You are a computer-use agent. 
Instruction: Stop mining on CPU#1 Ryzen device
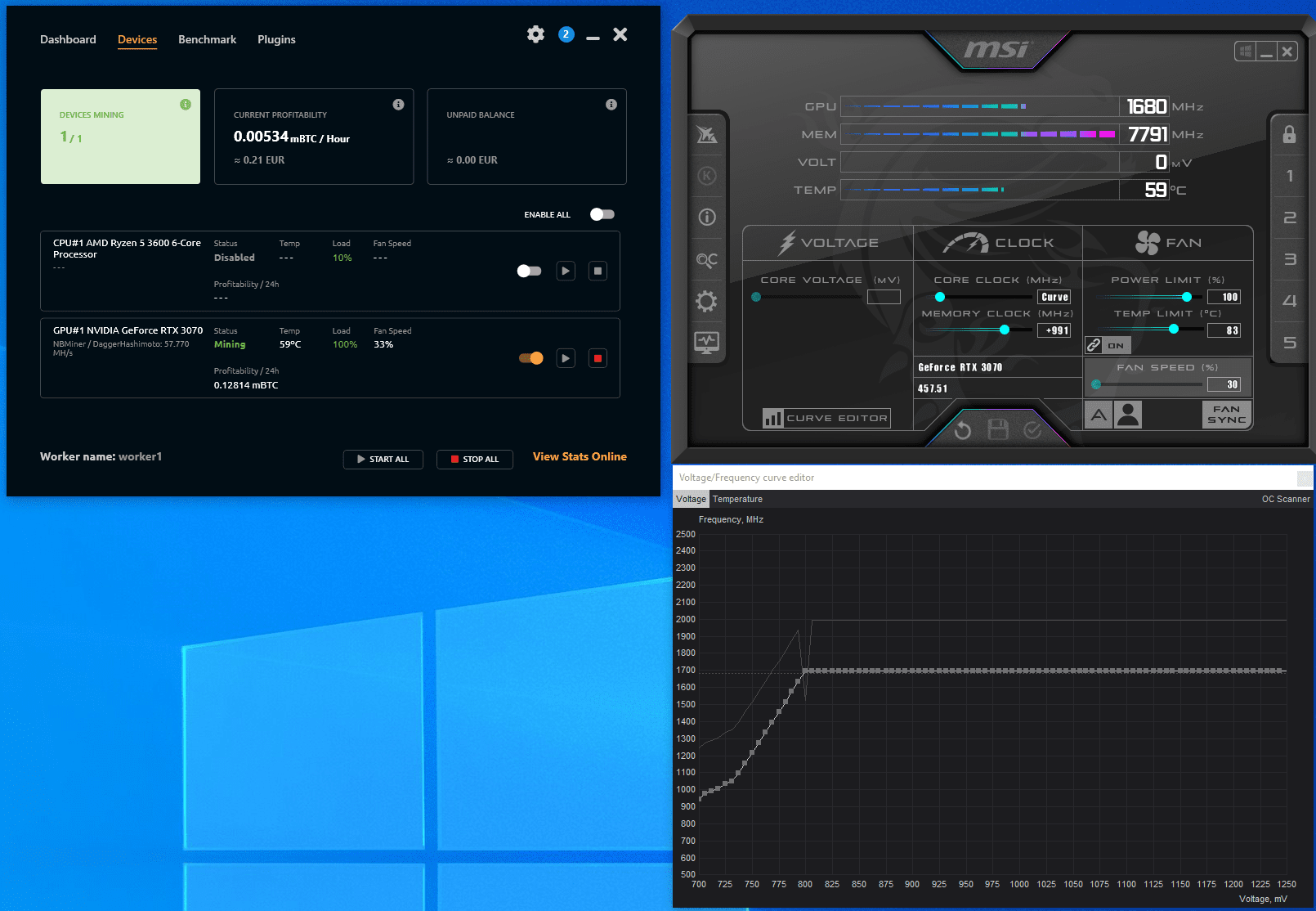tap(598, 271)
